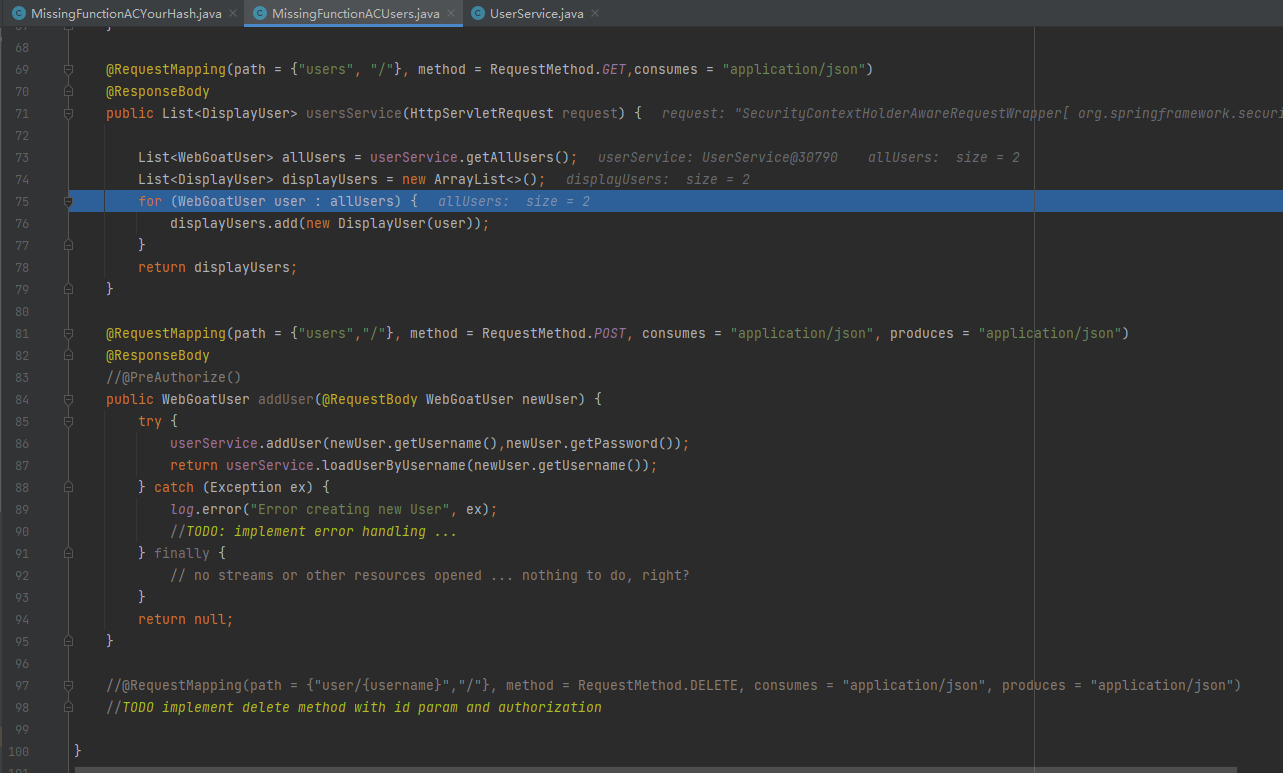The height and width of the screenshot is (773, 1283).
Task: Click line number 94 in the gutter
Action: tap(23, 620)
